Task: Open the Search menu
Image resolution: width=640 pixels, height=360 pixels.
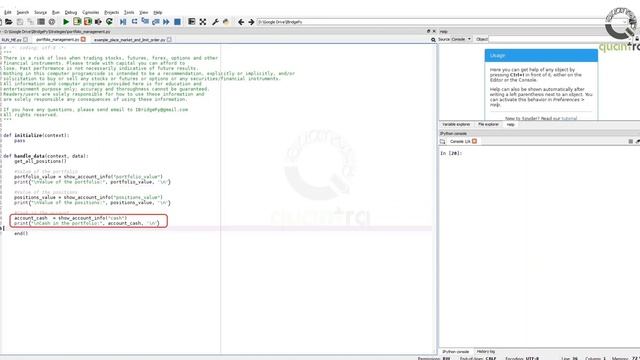Action: click(22, 12)
